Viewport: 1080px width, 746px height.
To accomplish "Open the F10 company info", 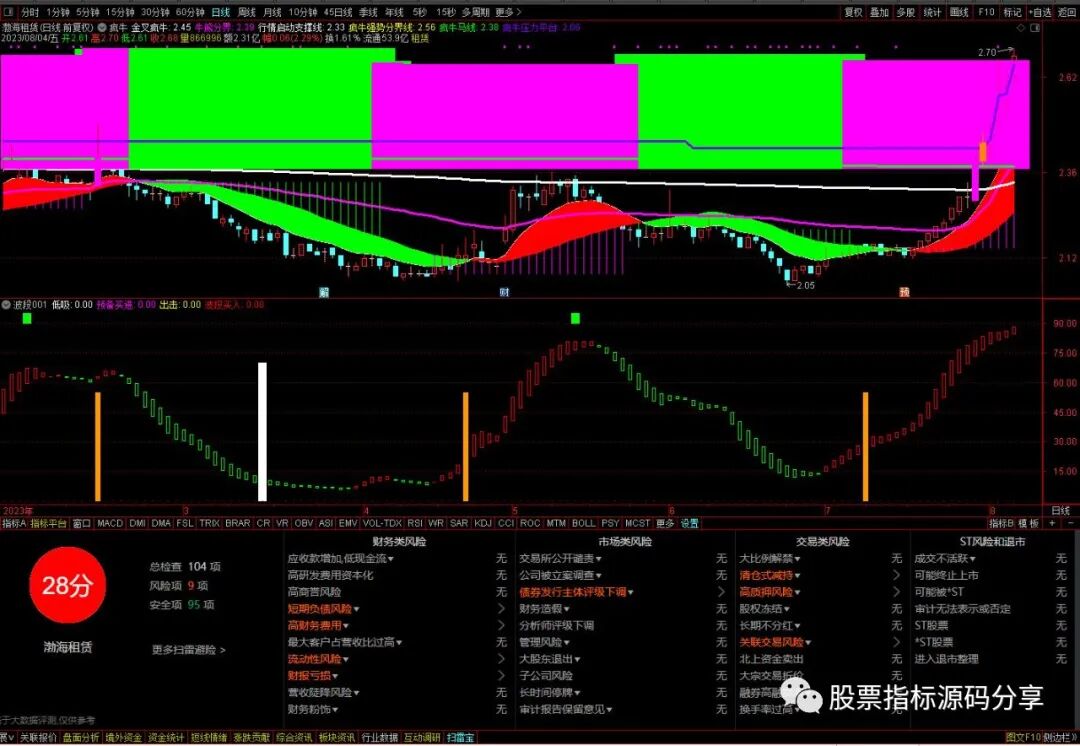I will 986,12.
